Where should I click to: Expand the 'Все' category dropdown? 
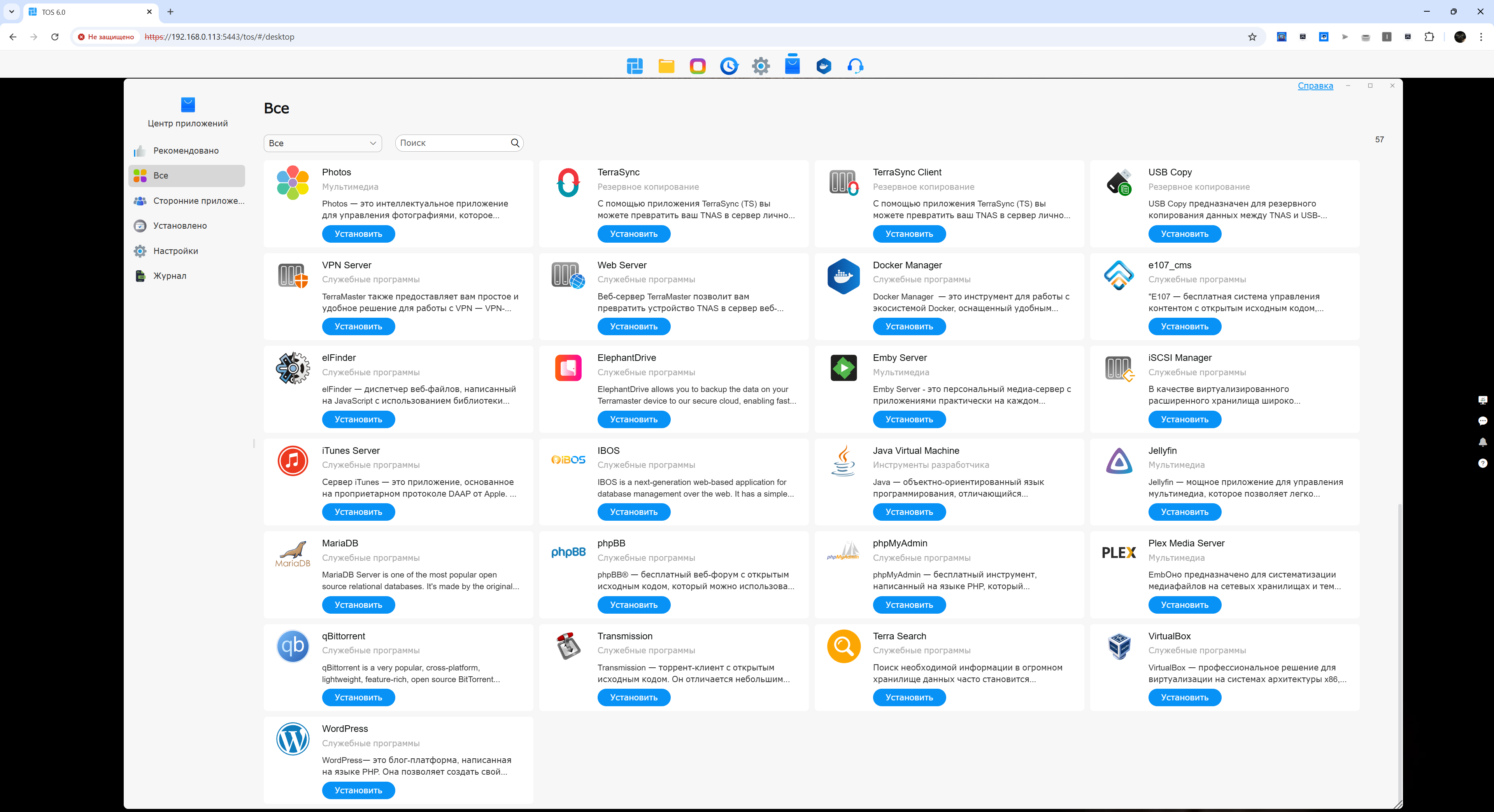pos(323,143)
